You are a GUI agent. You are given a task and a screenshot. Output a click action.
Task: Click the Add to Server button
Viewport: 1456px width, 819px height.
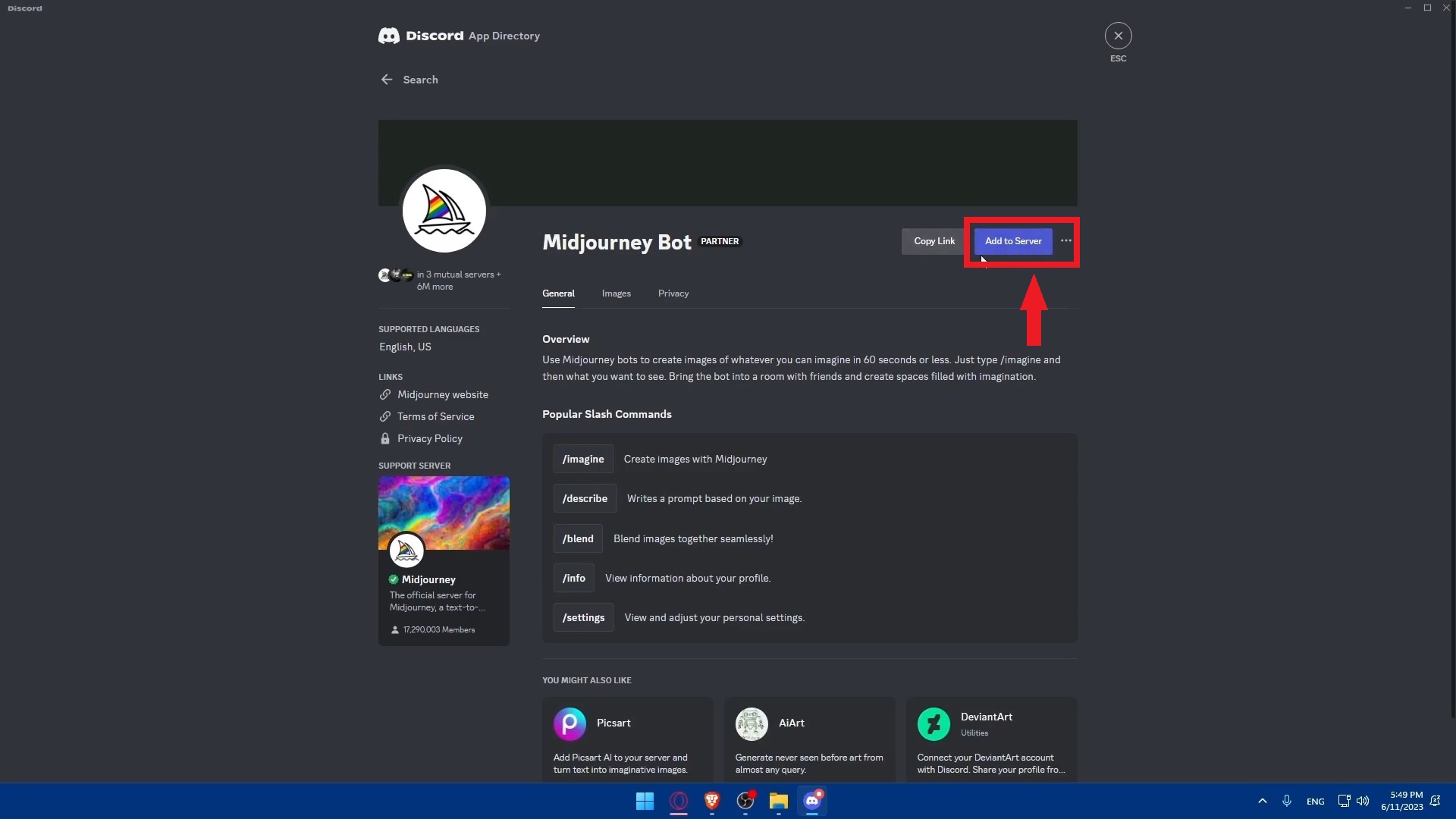[x=1013, y=240]
